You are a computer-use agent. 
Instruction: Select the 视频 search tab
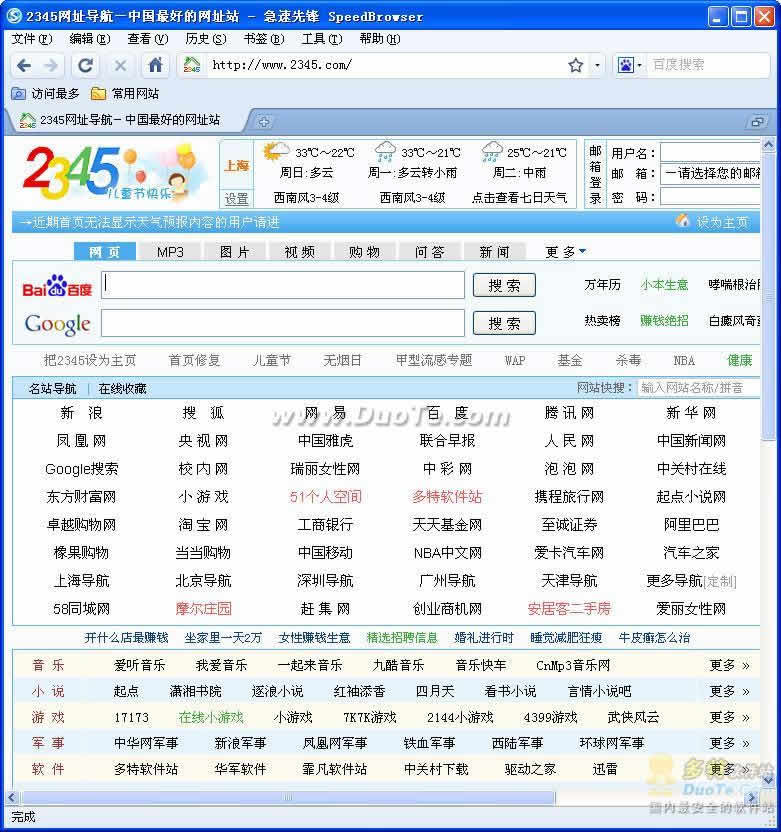pos(299,252)
